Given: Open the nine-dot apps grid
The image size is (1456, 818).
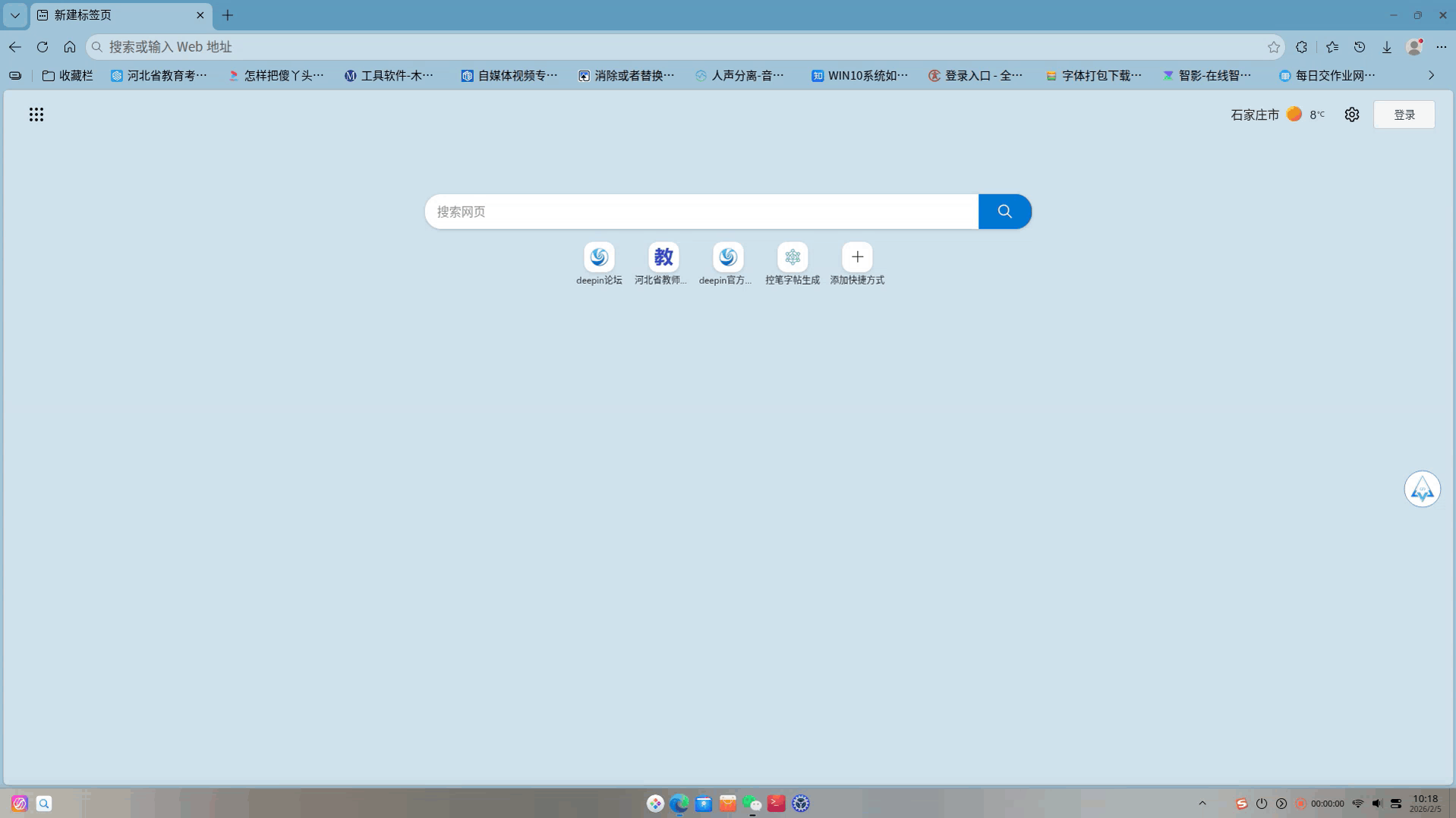Looking at the screenshot, I should (x=36, y=115).
